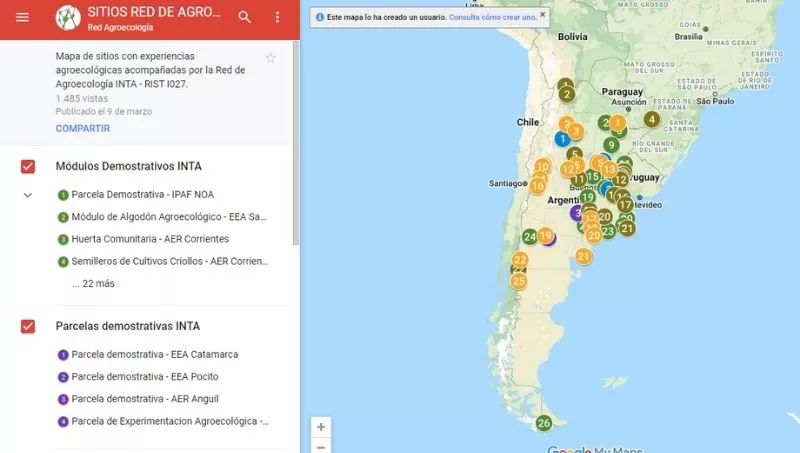
Task: Close the user-created map notice
Action: click(543, 16)
